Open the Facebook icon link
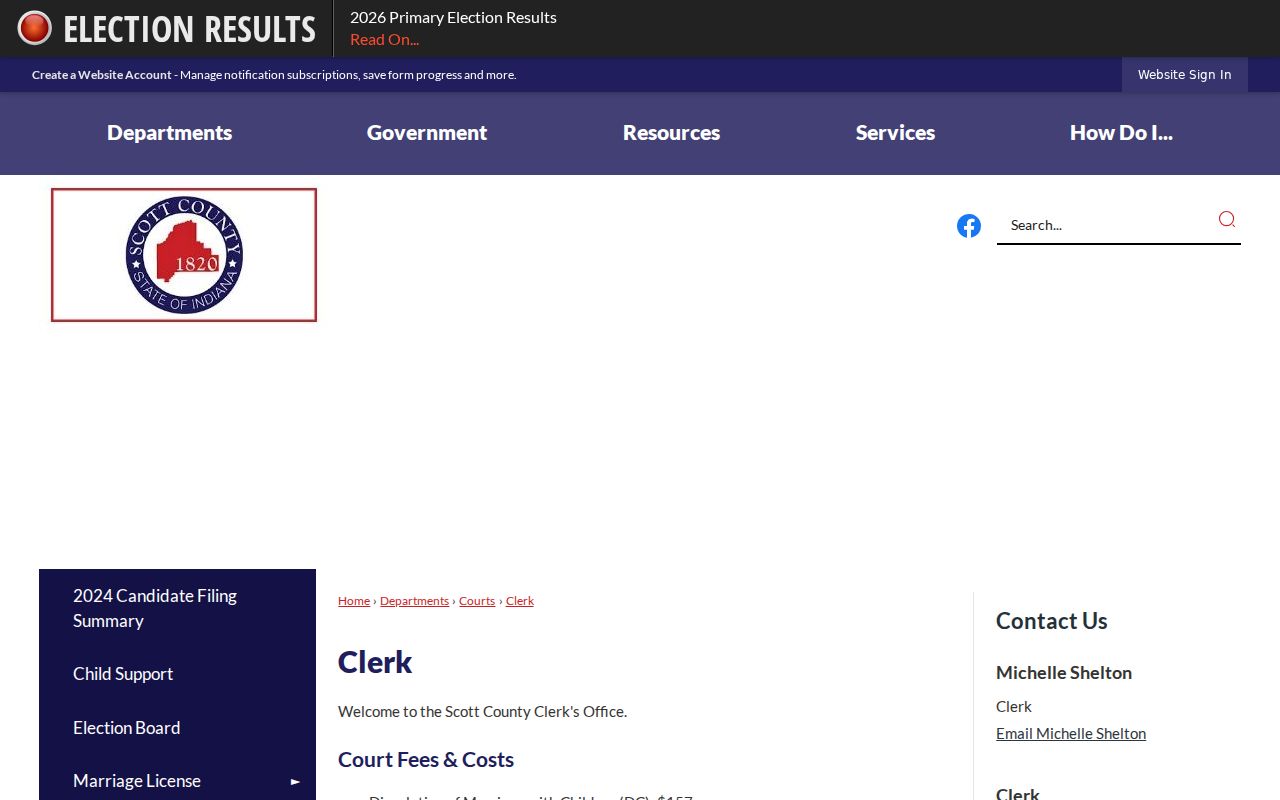Image resolution: width=1280 pixels, height=800 pixels. pos(969,226)
